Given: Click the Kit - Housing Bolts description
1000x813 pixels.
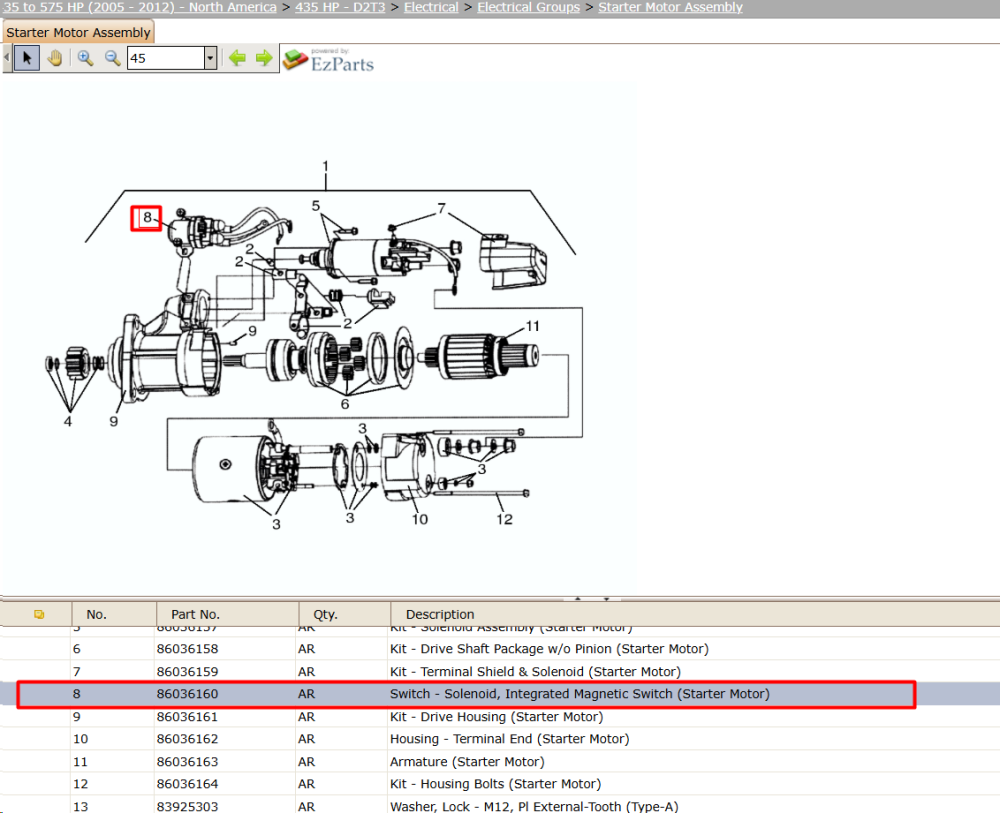Looking at the screenshot, I should click(496, 784).
